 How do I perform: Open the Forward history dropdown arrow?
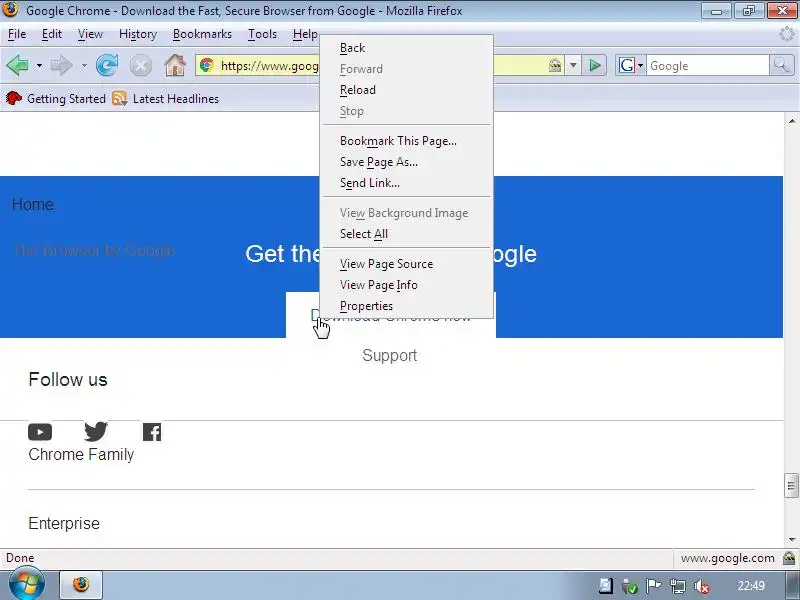tap(84, 65)
